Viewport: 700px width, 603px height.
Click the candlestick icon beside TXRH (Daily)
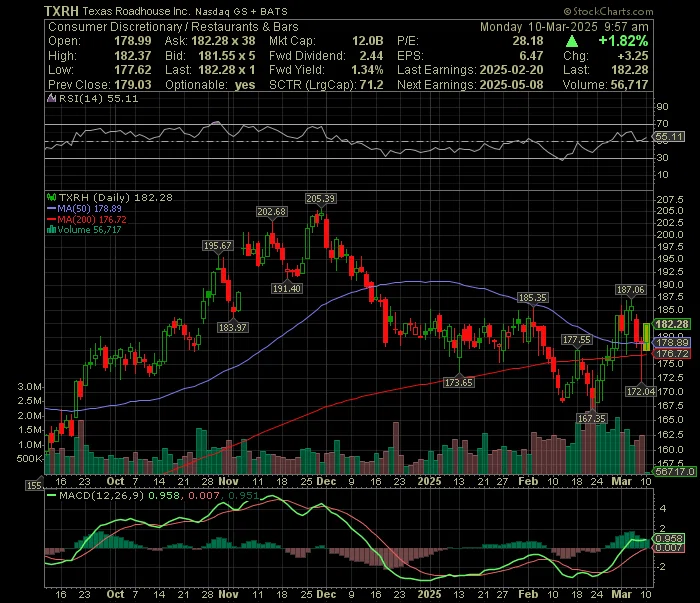(52, 197)
